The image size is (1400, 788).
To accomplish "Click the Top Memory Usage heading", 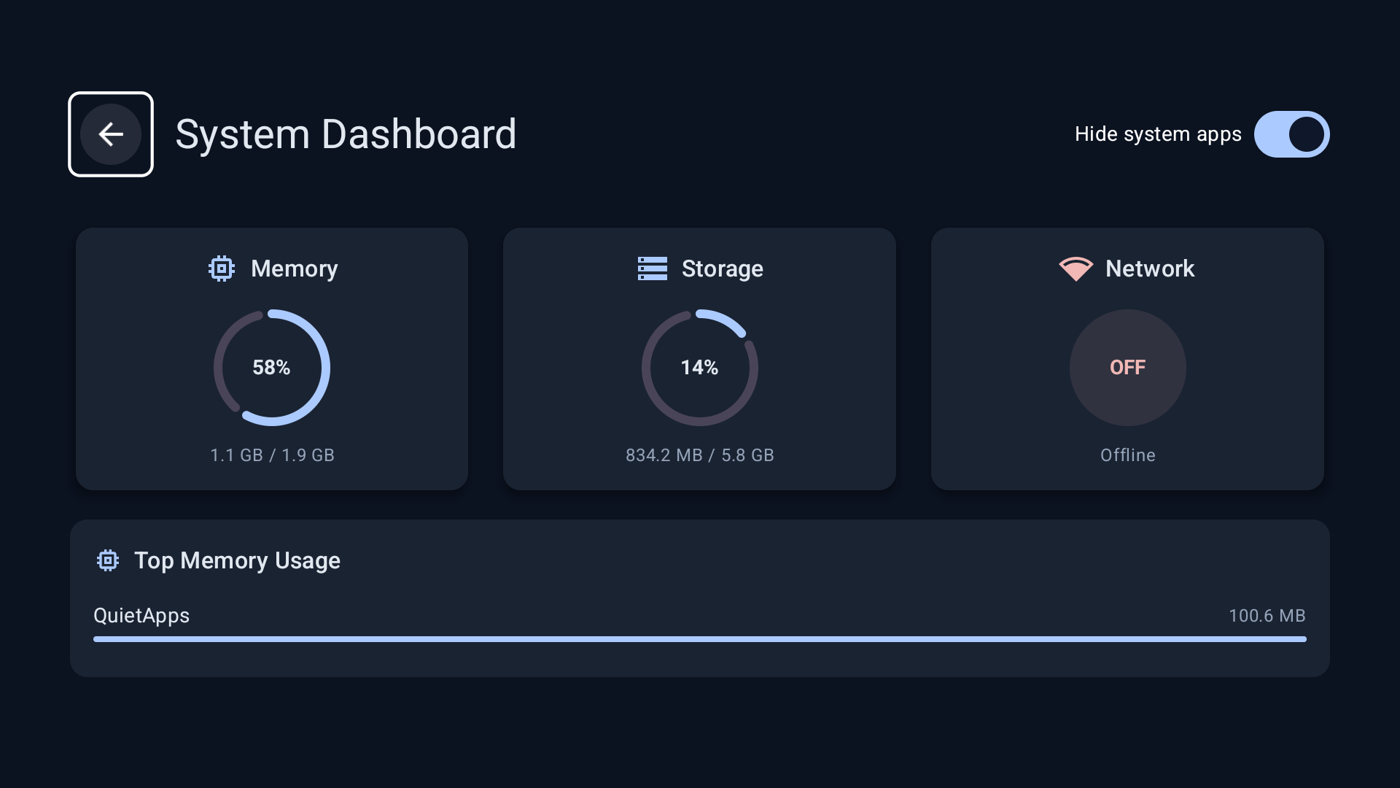I will coord(237,560).
